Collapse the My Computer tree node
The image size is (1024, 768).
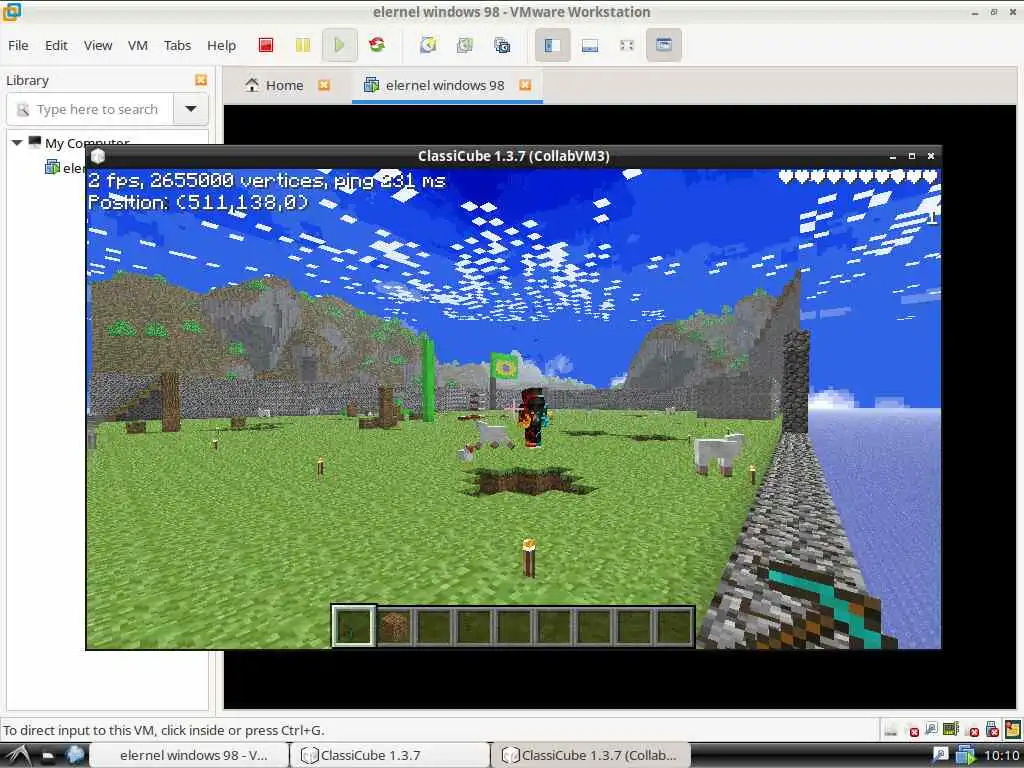click(x=17, y=142)
